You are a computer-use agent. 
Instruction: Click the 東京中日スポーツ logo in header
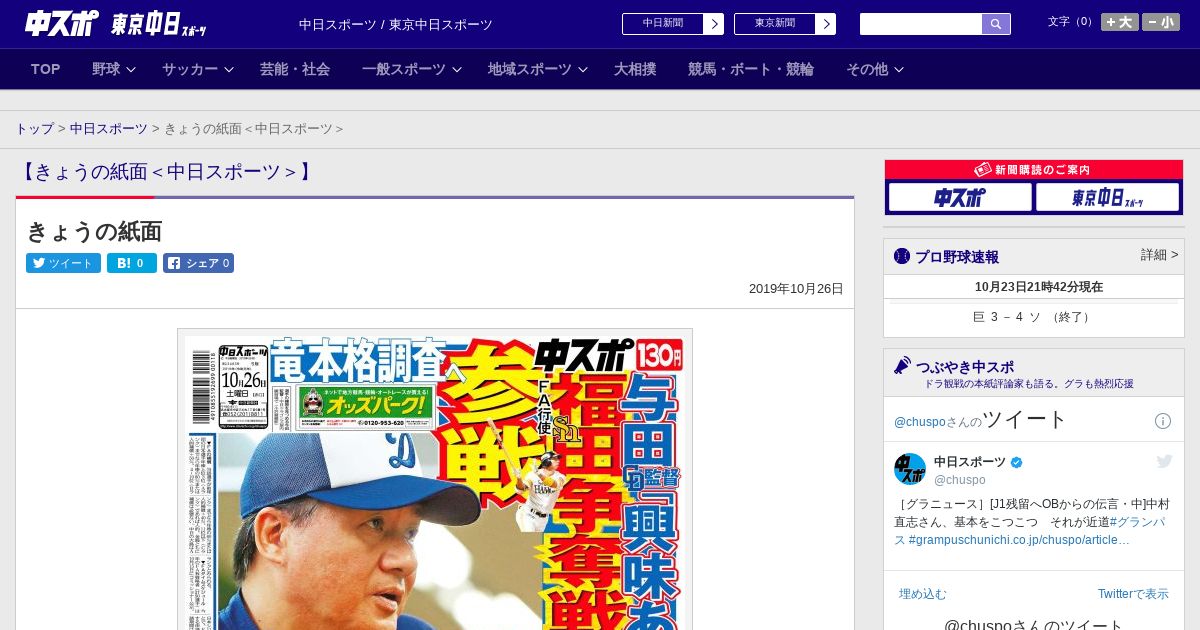(x=159, y=24)
